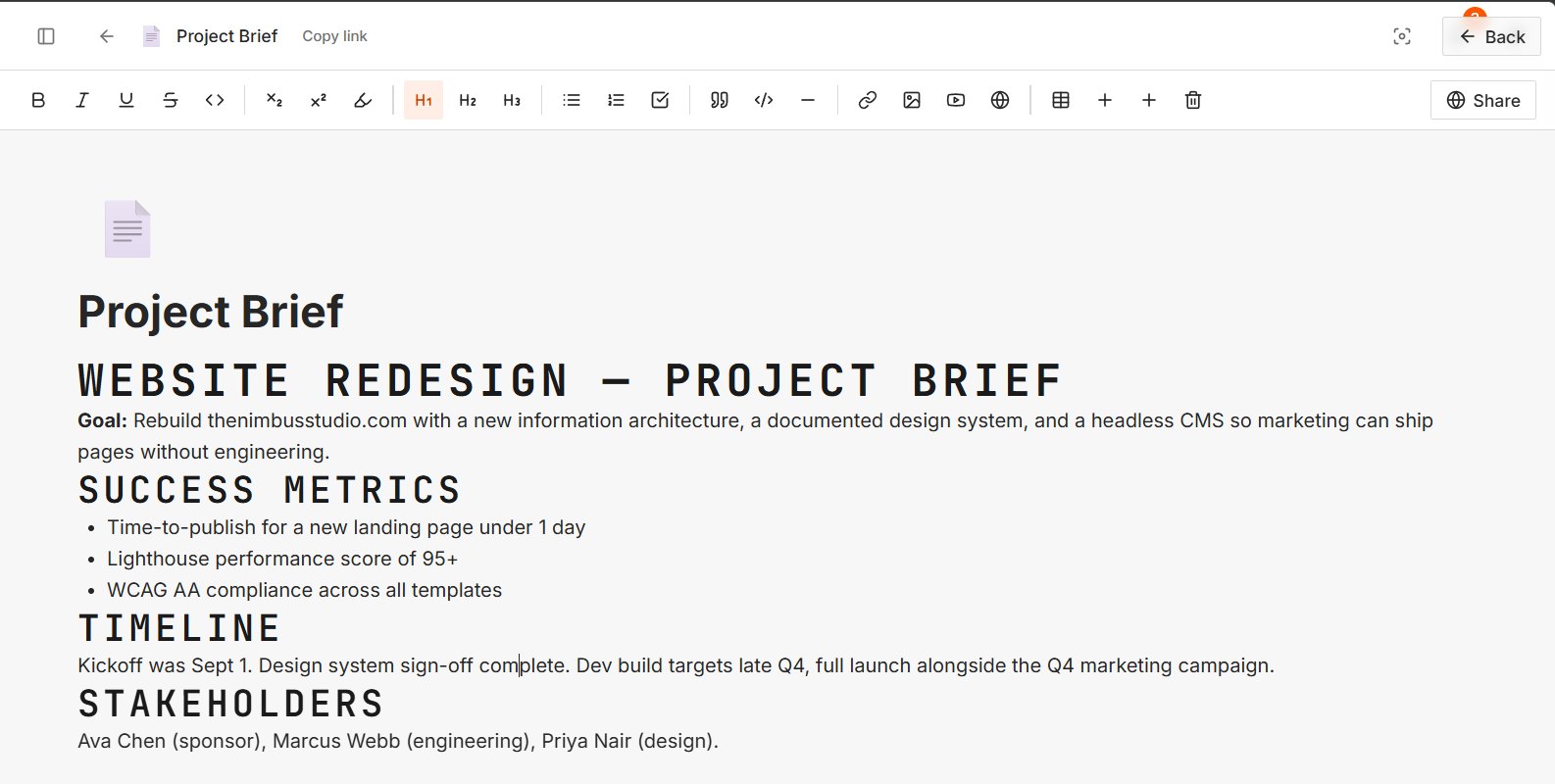
Task: Apply inline code formatting
Action: (215, 100)
